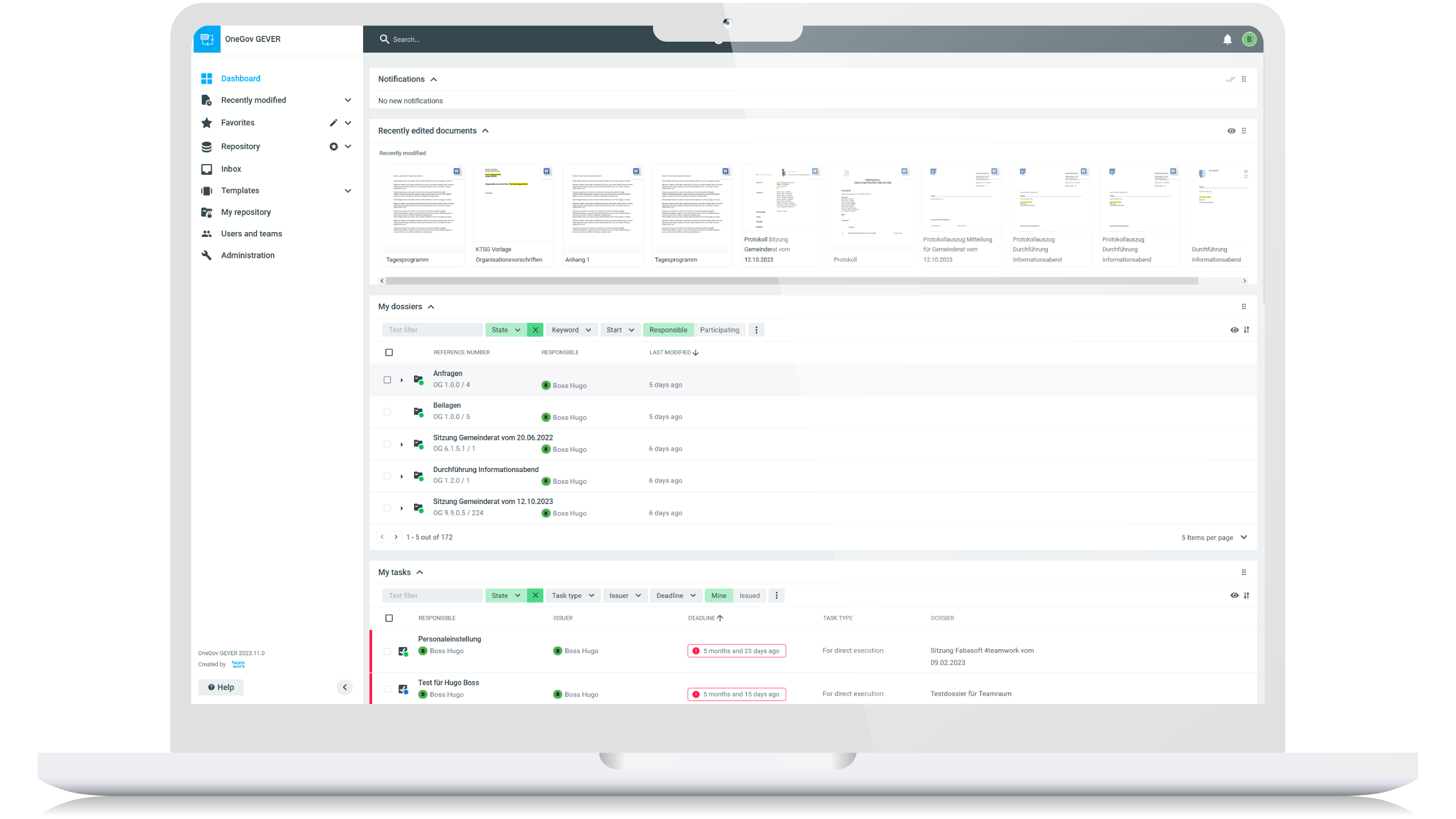
Task: Open Start filter dropdown
Action: [x=621, y=330]
